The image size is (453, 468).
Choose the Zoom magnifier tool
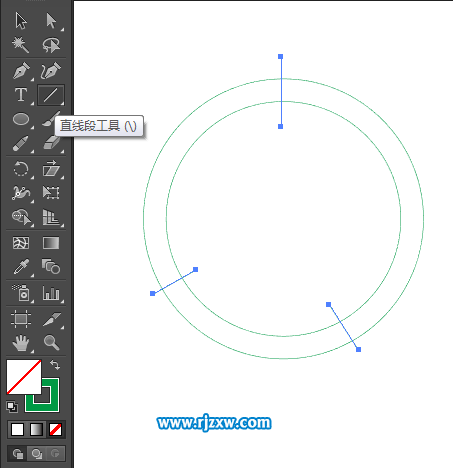click(x=51, y=343)
